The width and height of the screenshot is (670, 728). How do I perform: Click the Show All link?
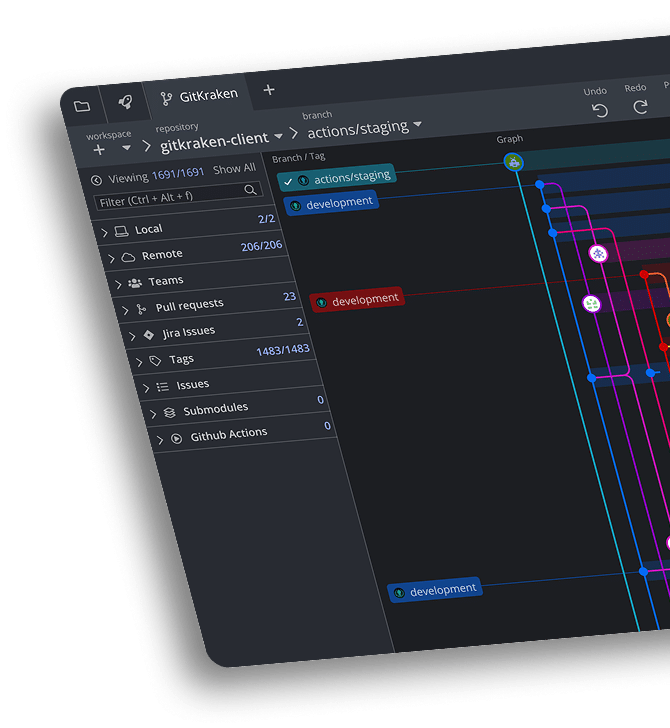tap(234, 169)
